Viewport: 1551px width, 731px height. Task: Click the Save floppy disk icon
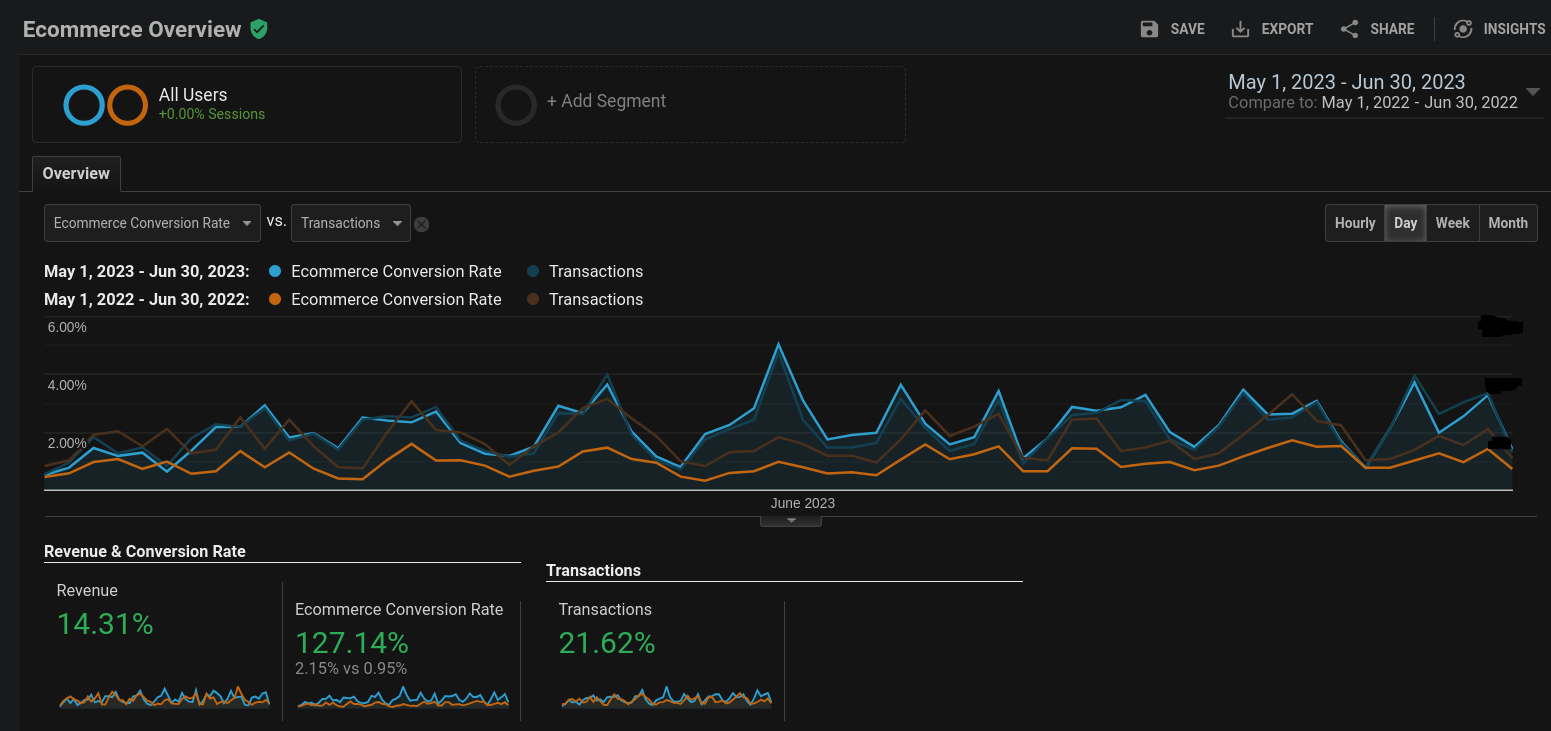pos(1149,29)
